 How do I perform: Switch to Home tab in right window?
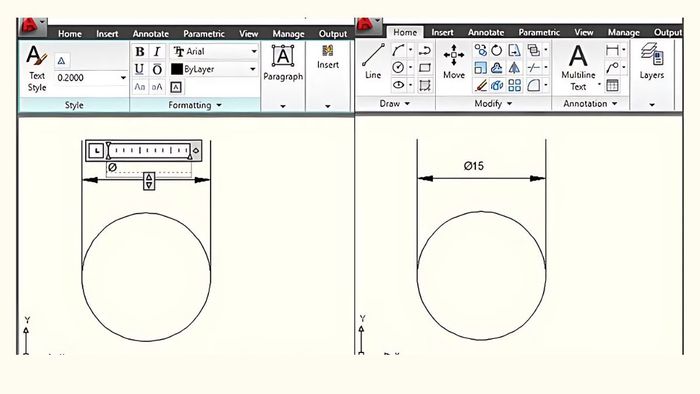[405, 32]
